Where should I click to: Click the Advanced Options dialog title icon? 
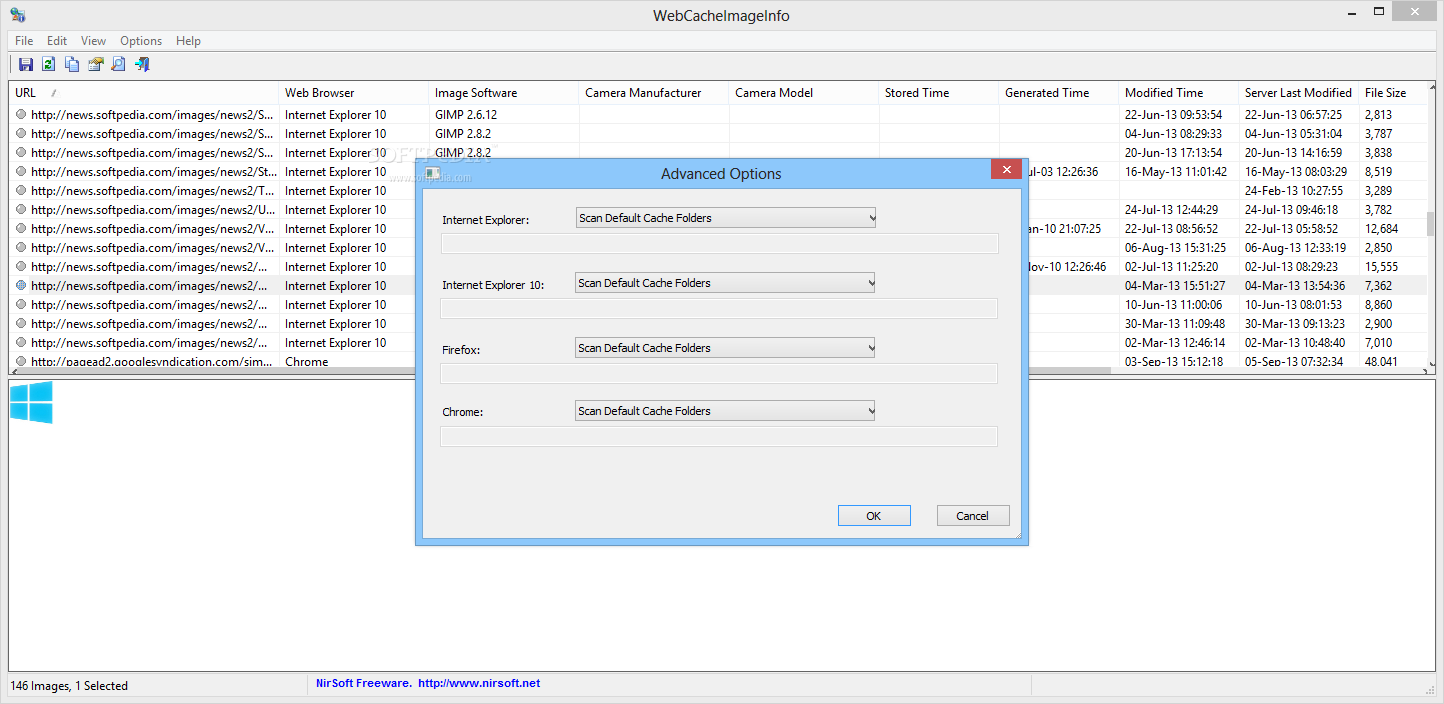[x=433, y=173]
